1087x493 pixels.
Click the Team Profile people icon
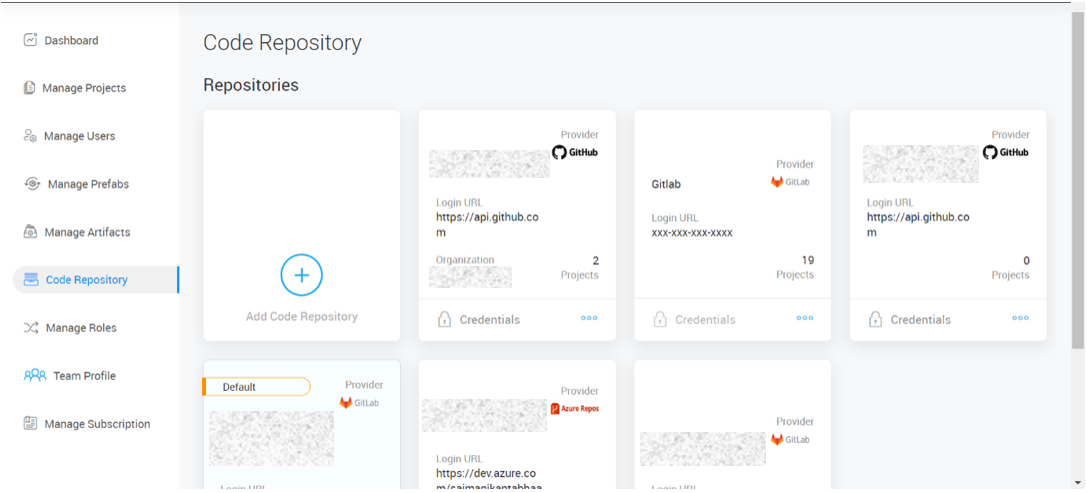(35, 376)
